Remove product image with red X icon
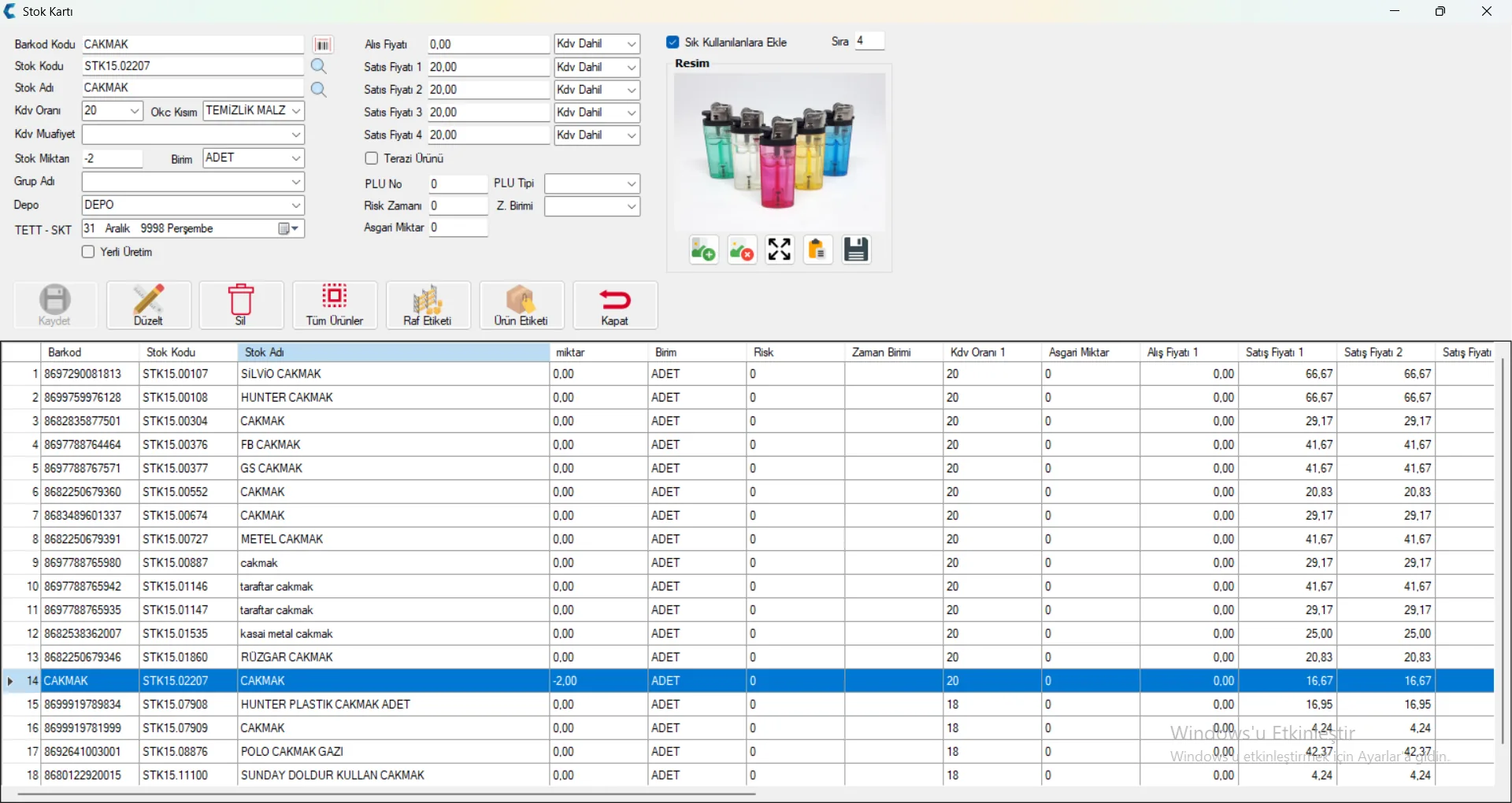Viewport: 1512px width, 803px height. 742,250
